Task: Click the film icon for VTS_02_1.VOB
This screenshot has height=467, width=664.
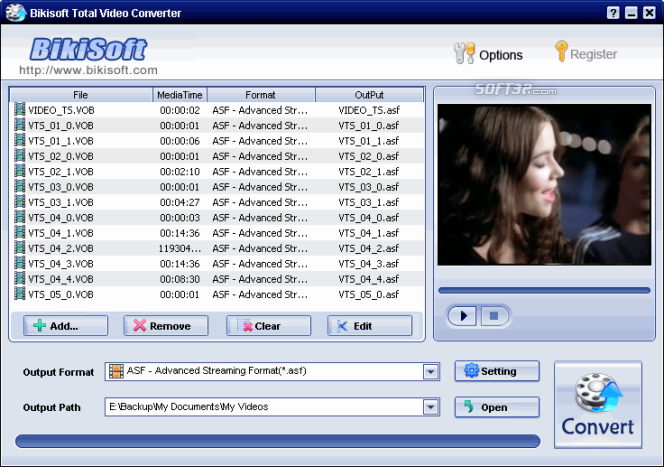Action: [19, 171]
